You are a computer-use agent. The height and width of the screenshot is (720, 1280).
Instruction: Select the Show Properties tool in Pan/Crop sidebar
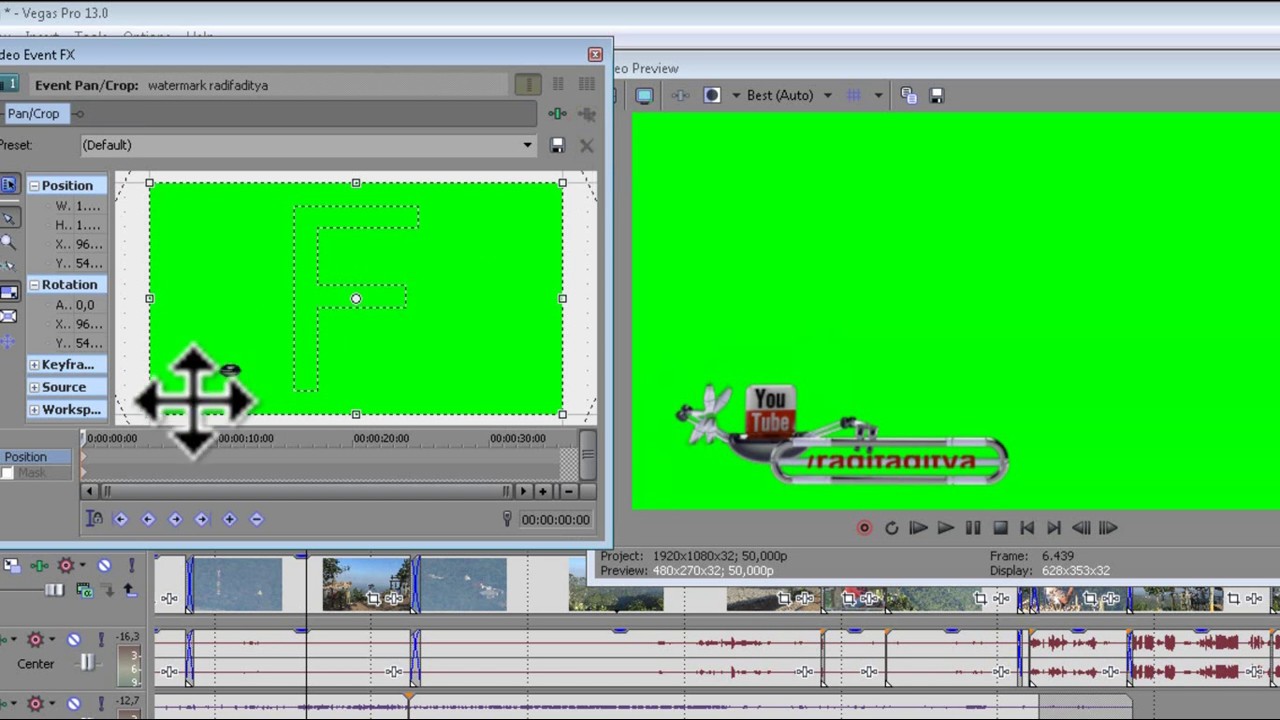pyautogui.click(x=8, y=185)
